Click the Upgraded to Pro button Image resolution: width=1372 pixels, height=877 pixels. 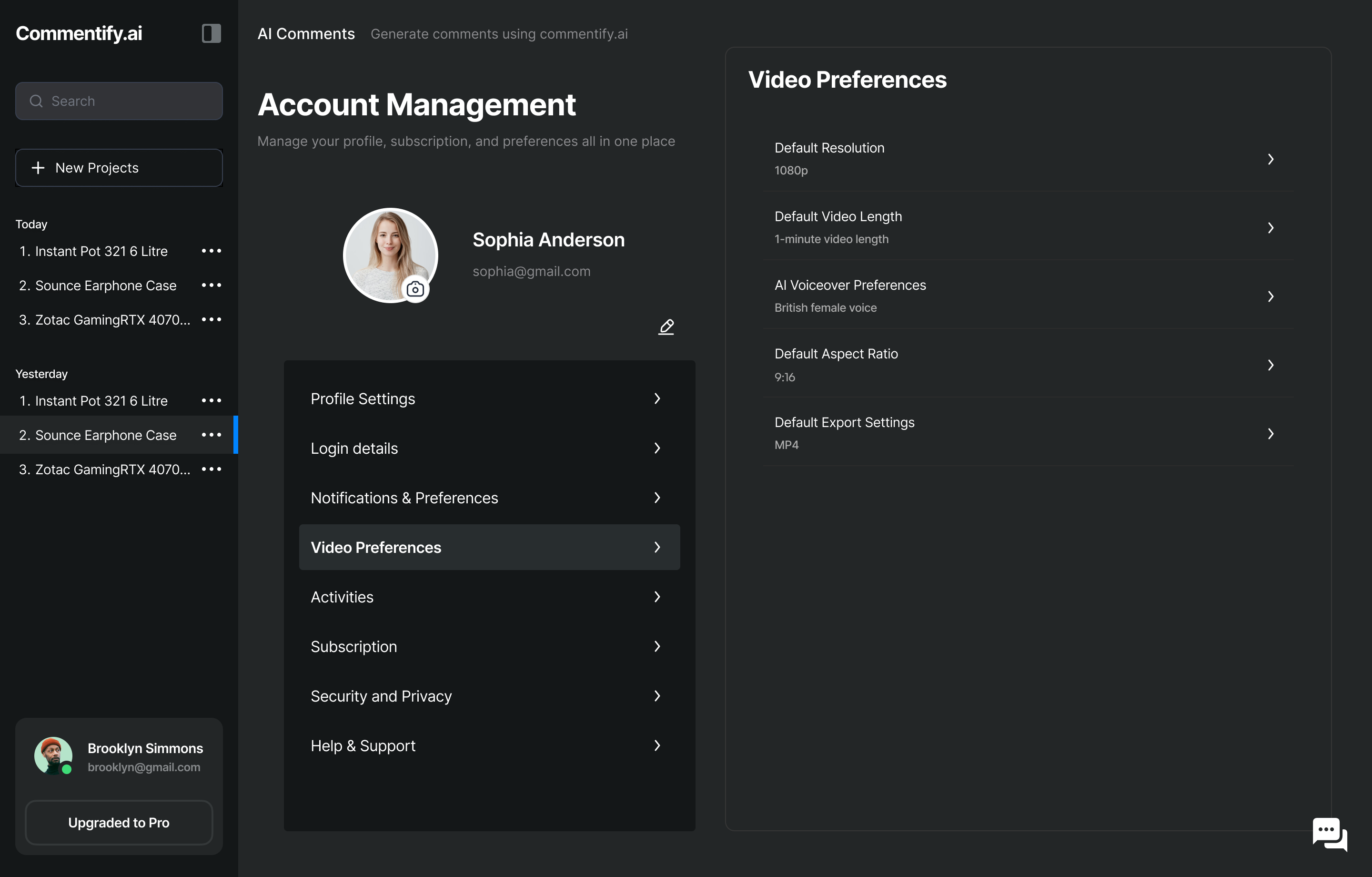pos(118,822)
